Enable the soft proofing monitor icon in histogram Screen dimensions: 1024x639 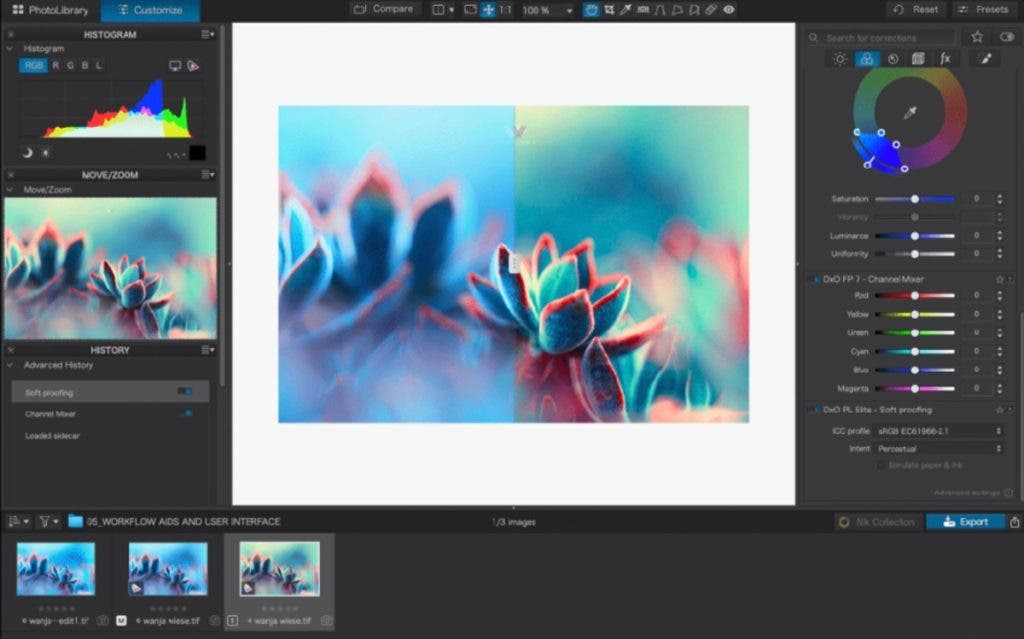pos(175,66)
